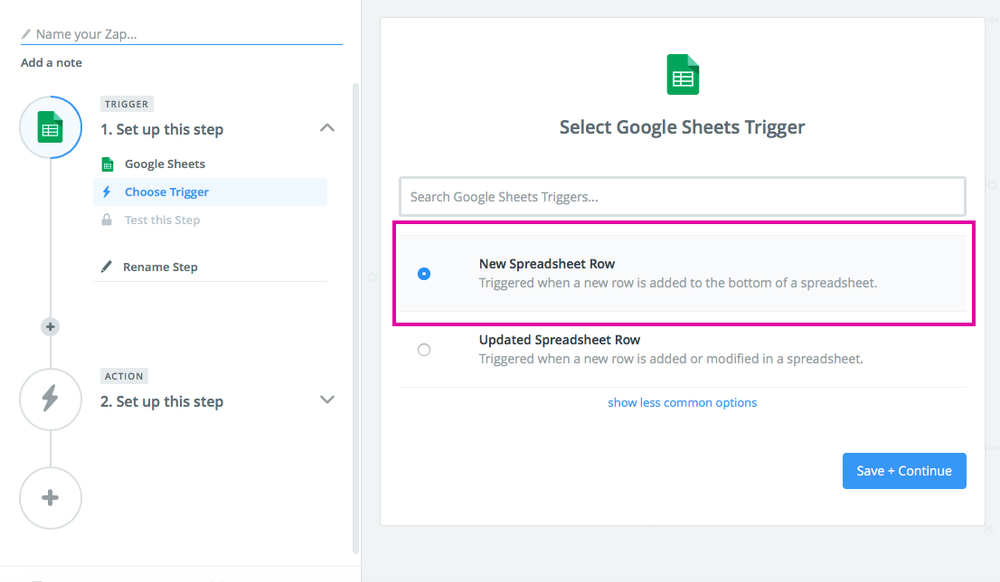Click the Search Google Sheets Triggers field
The width and height of the screenshot is (1000, 582).
[x=682, y=196]
